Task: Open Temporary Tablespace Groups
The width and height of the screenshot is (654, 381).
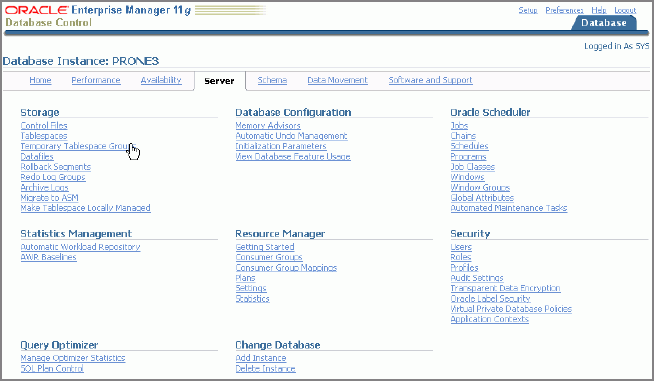Action: coord(78,146)
